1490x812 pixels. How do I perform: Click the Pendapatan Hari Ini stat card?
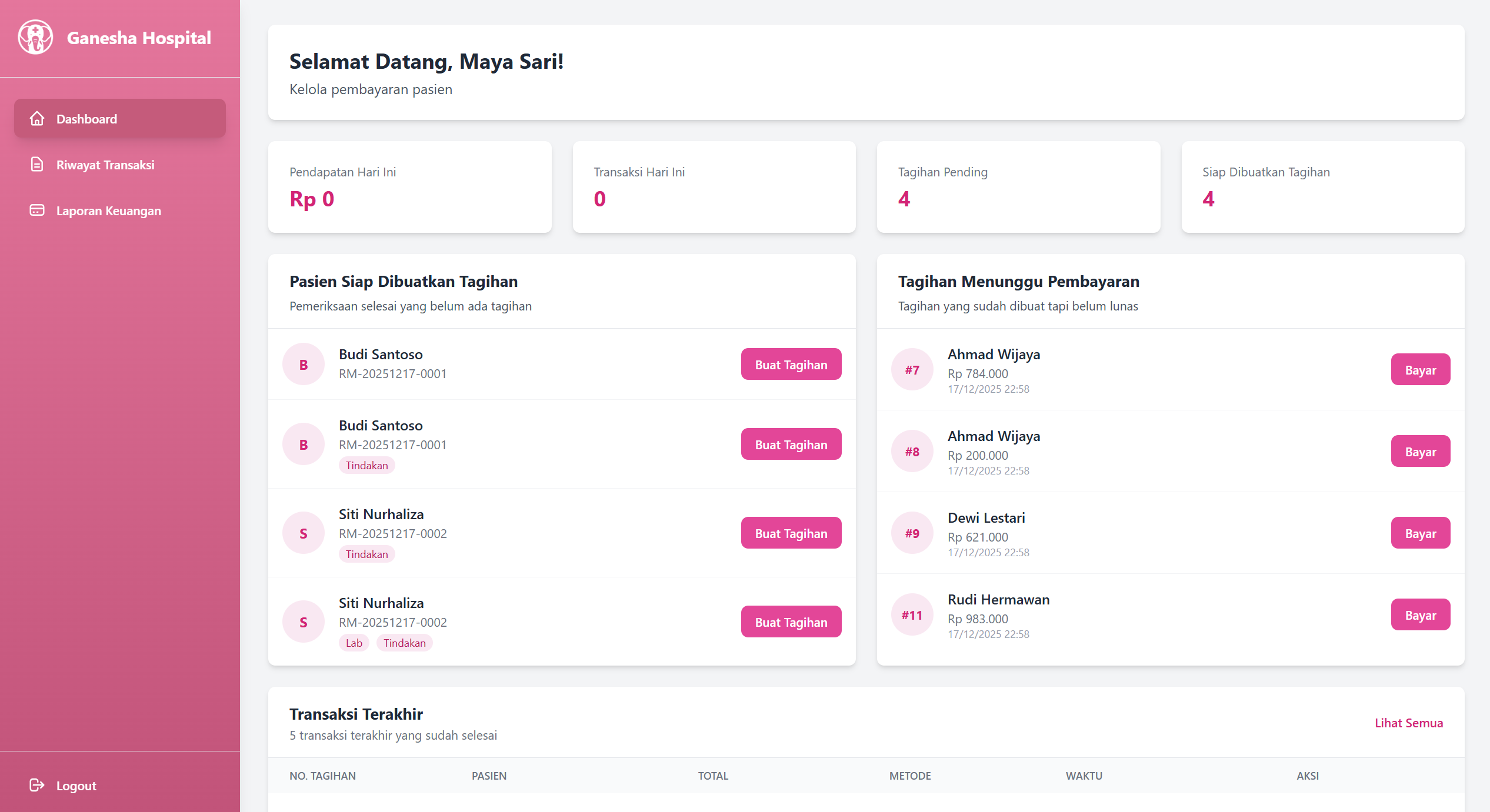point(409,187)
